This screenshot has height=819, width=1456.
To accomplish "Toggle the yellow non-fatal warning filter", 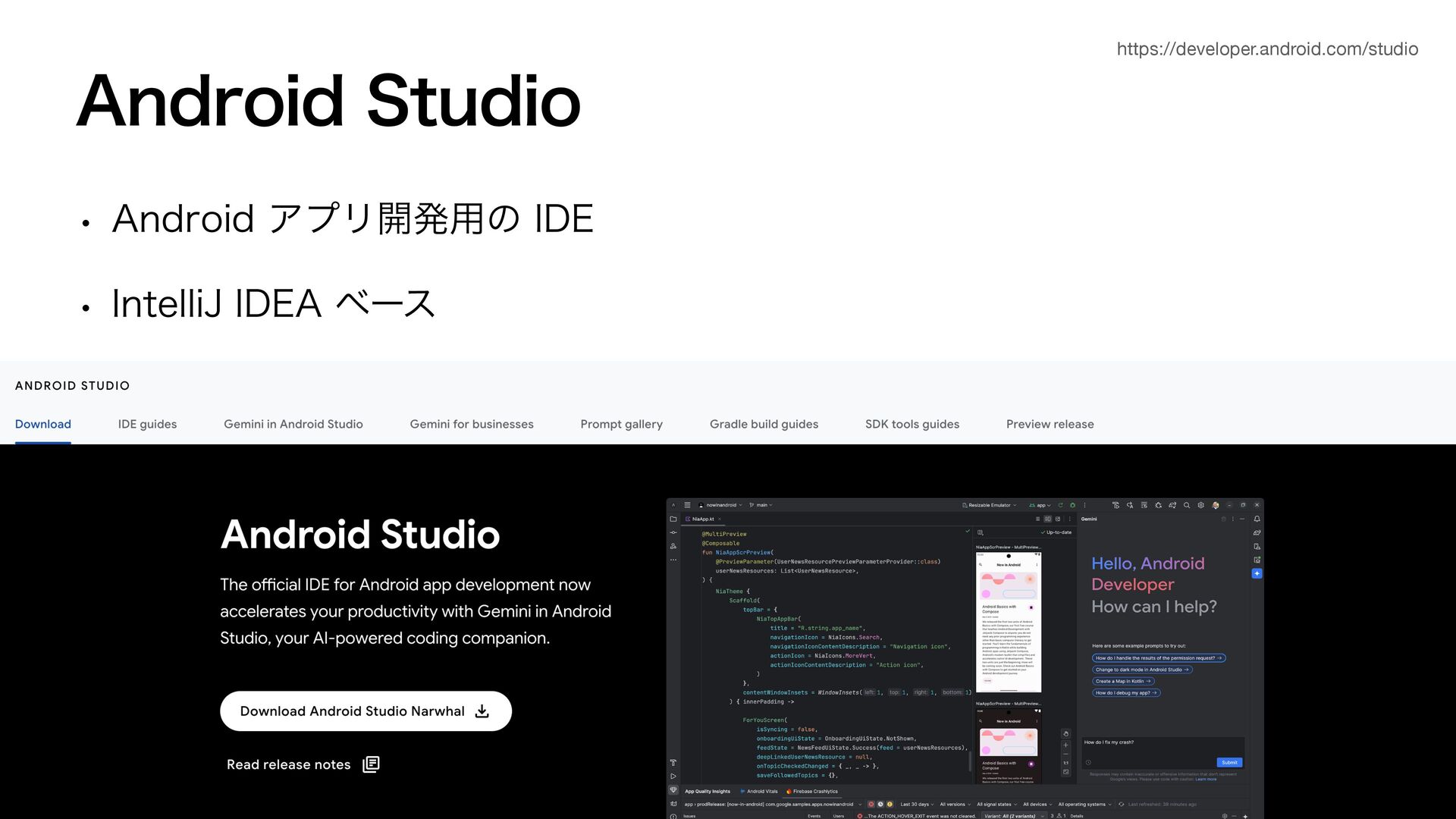I will (890, 804).
